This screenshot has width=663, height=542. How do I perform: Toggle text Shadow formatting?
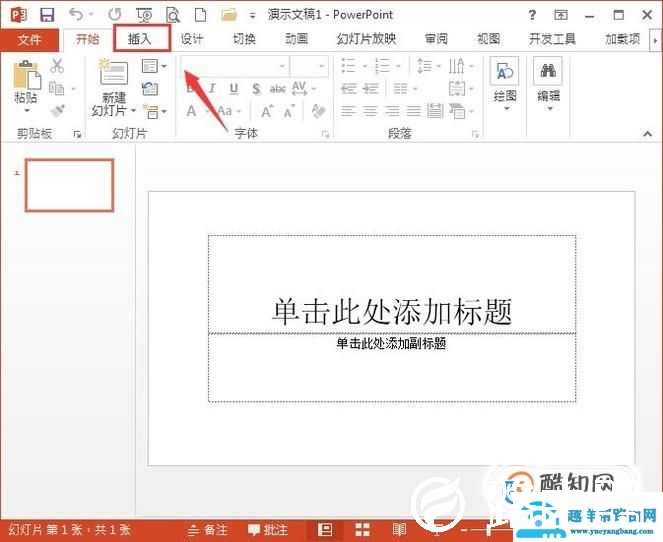(x=256, y=89)
